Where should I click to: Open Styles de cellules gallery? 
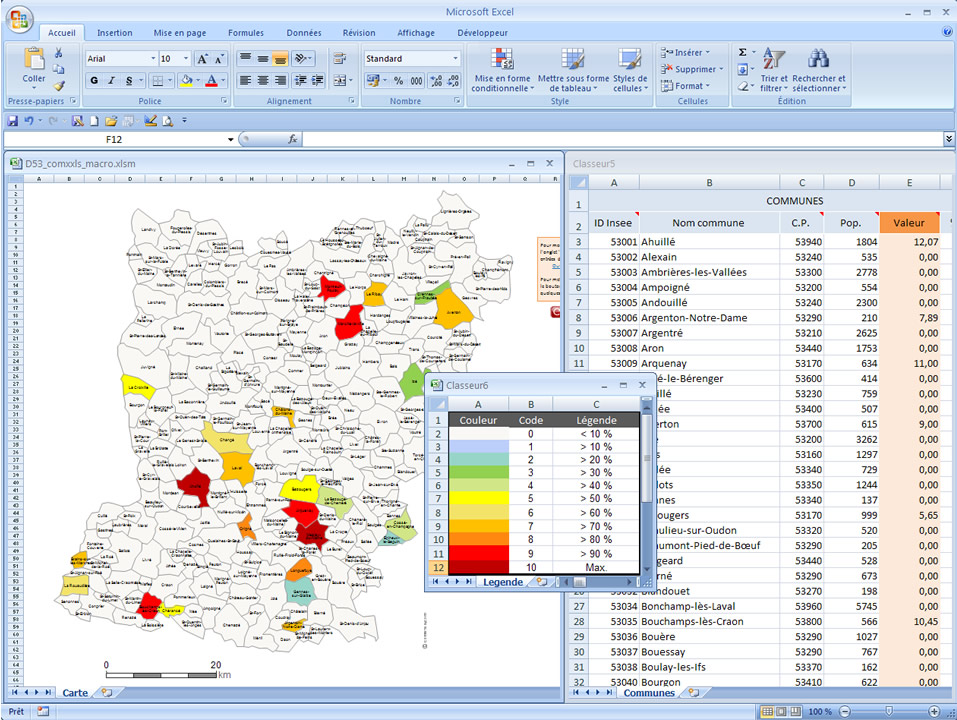630,70
